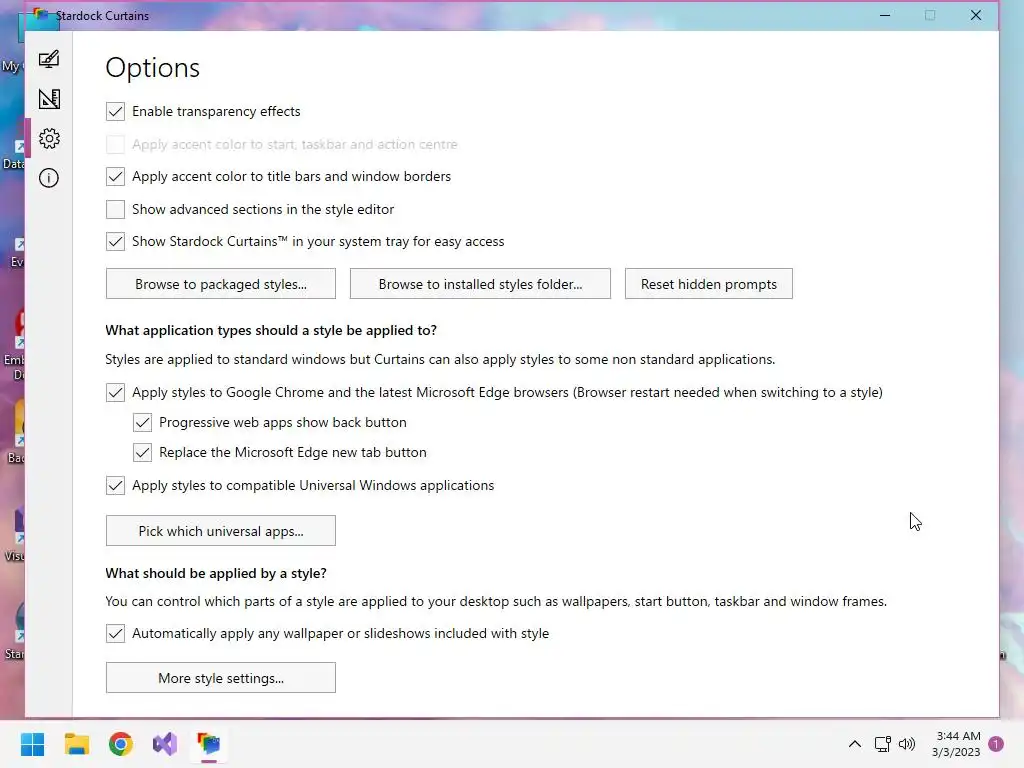The height and width of the screenshot is (768, 1024).
Task: Toggle Replace Microsoft Edge new tab button
Action: (x=142, y=453)
